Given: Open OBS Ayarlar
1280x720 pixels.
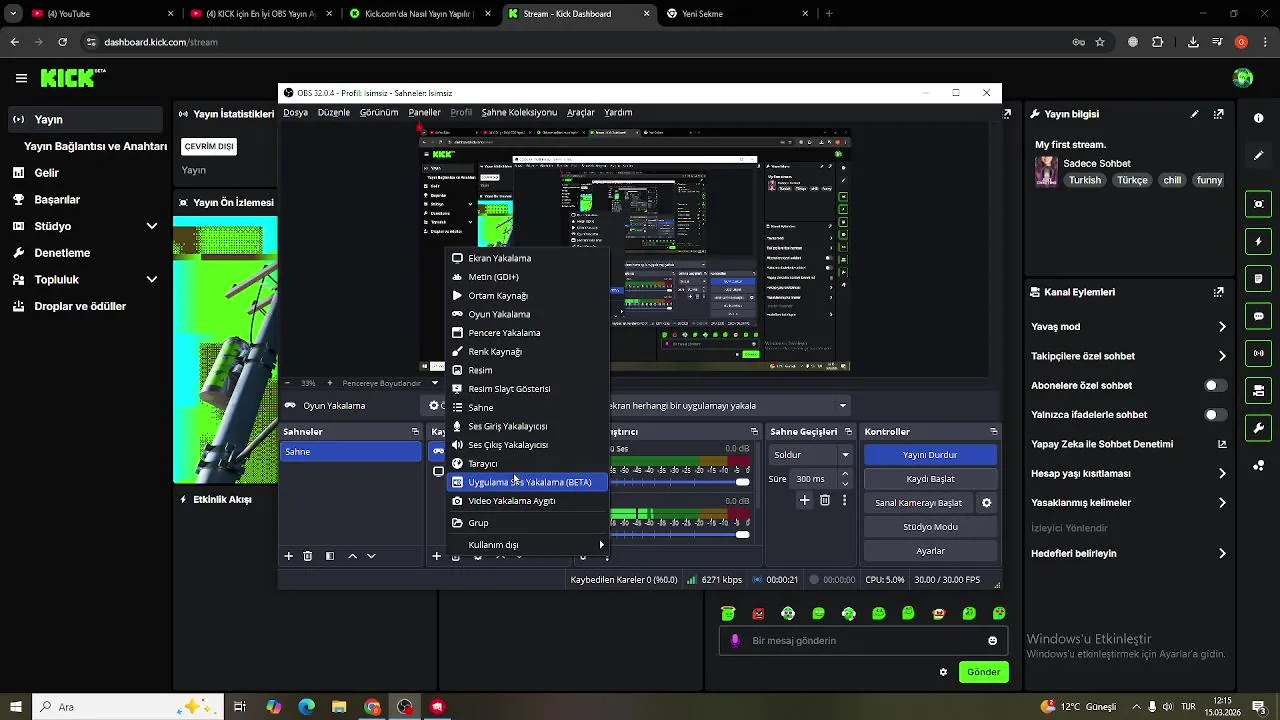Looking at the screenshot, I should click(x=930, y=551).
